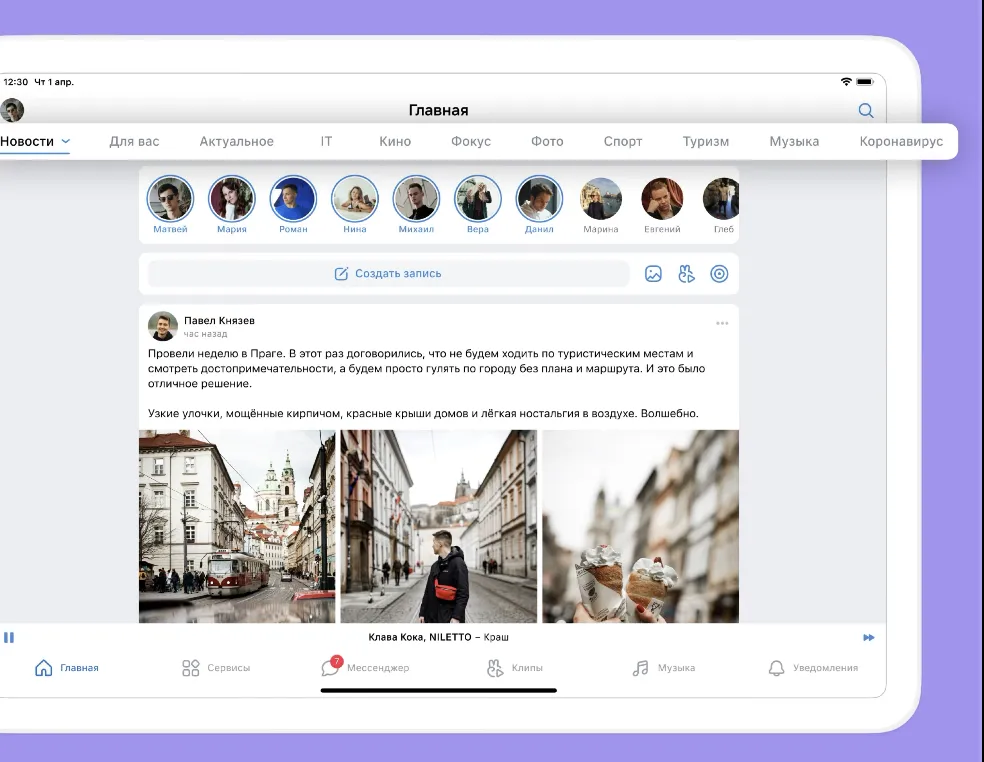Open the tram street photo
Viewport: 984px width, 762px height.
pos(237,526)
